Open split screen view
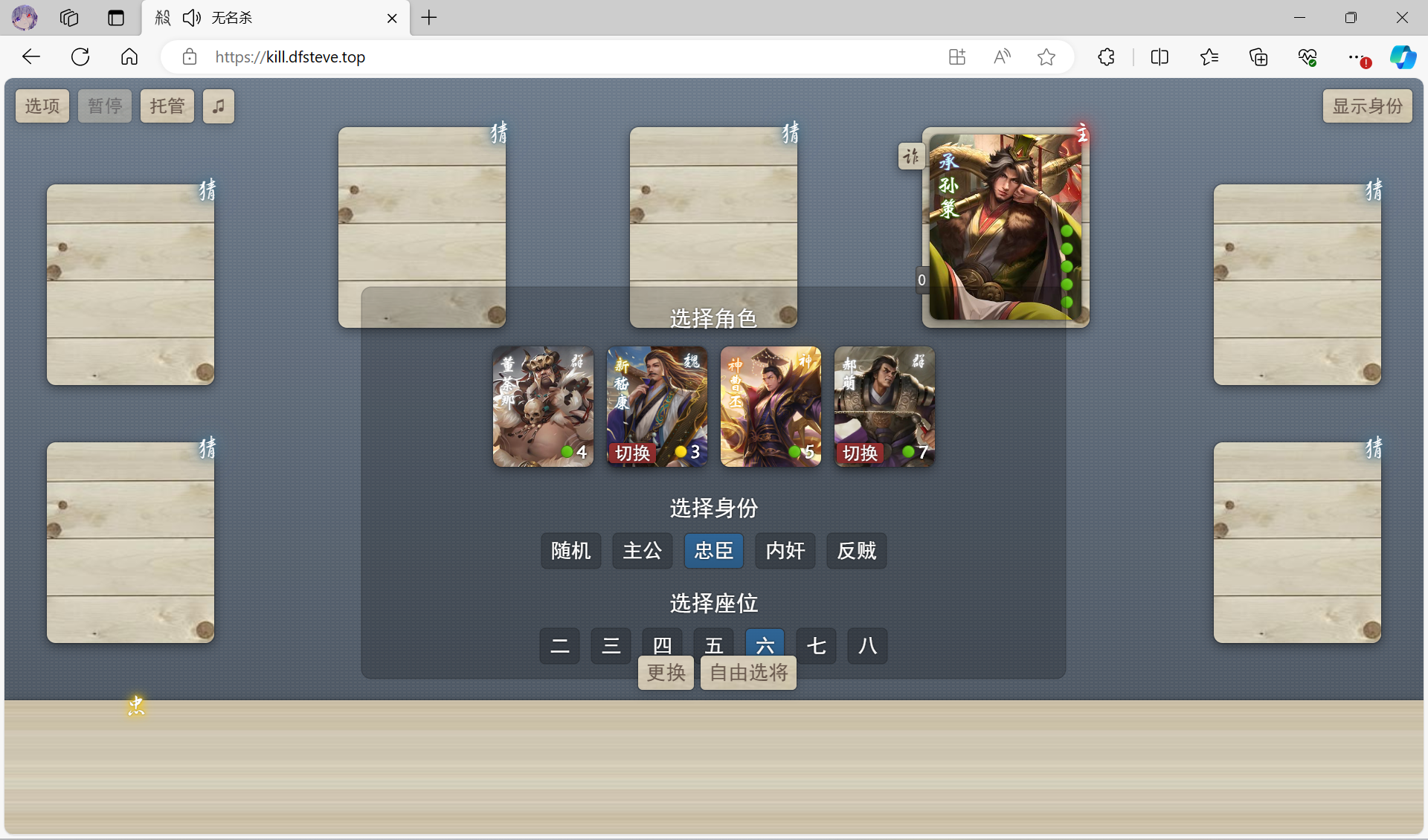 (1160, 57)
